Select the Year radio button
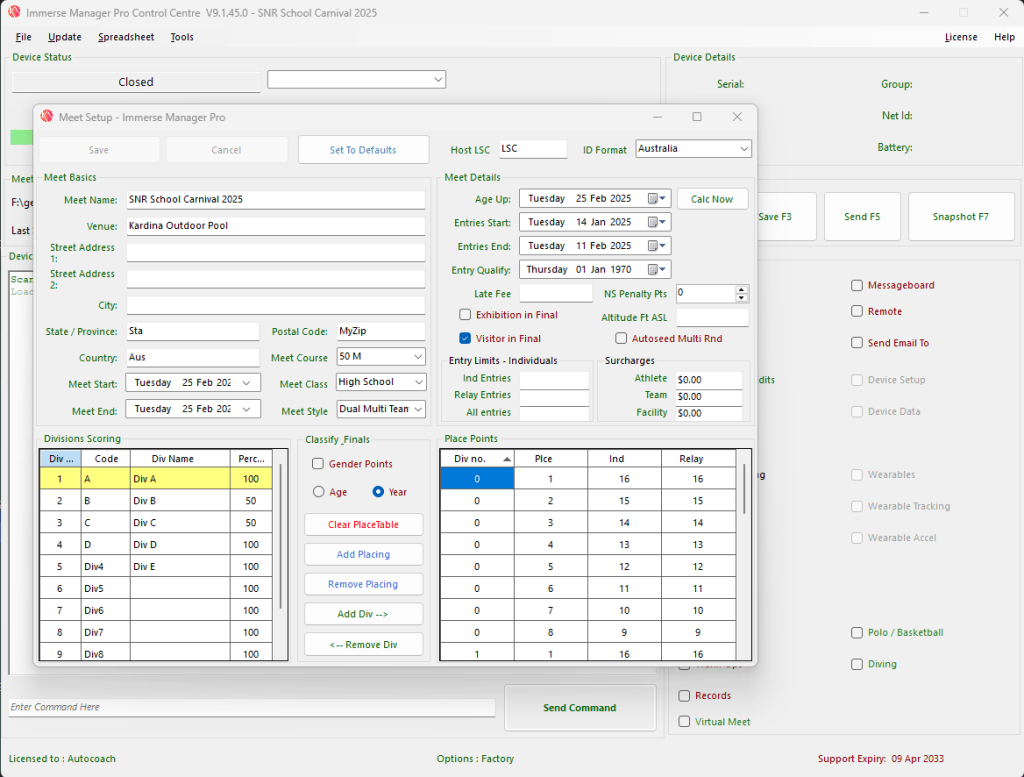This screenshot has height=777, width=1024. 378,492
